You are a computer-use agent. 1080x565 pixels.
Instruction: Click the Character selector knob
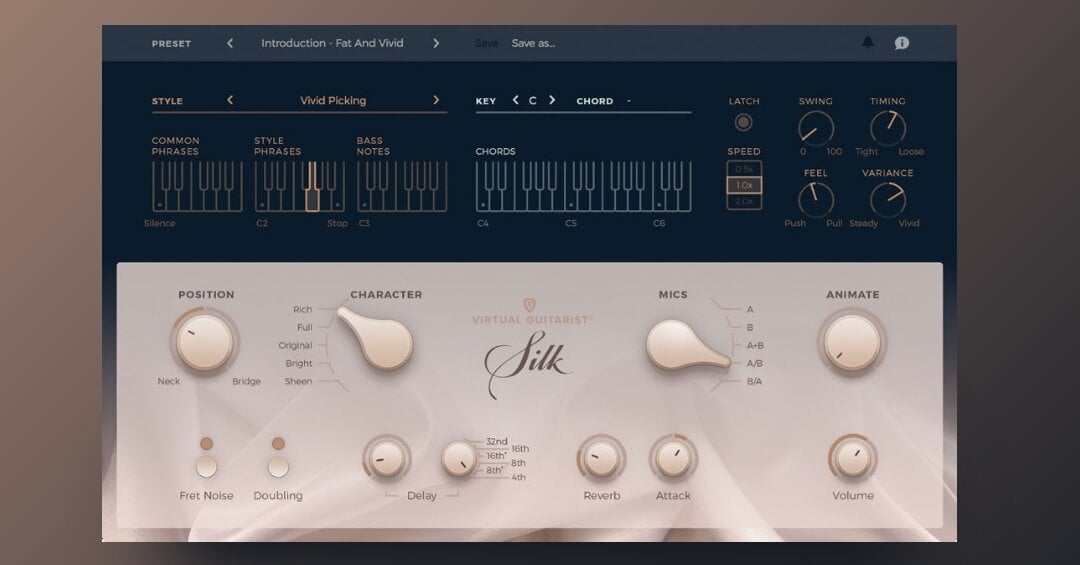(x=377, y=338)
